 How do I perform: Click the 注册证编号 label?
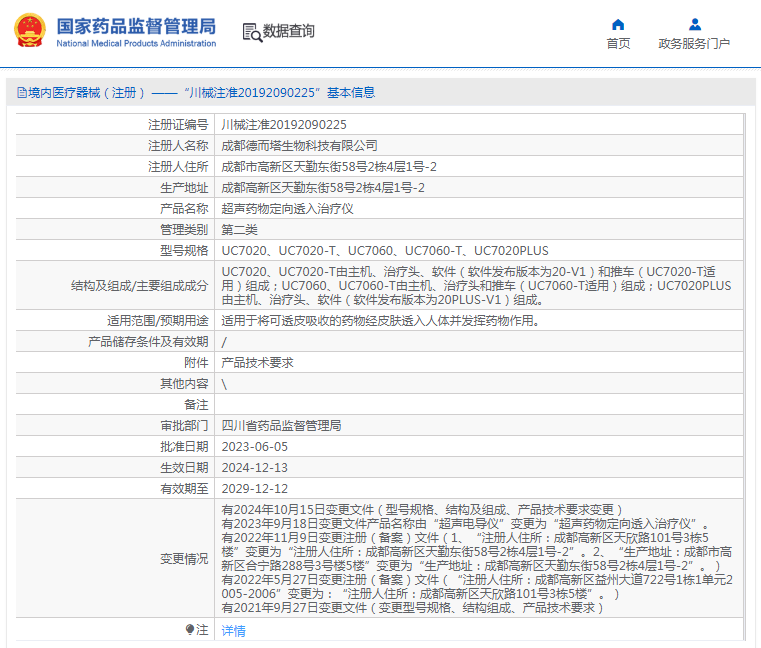[x=178, y=125]
